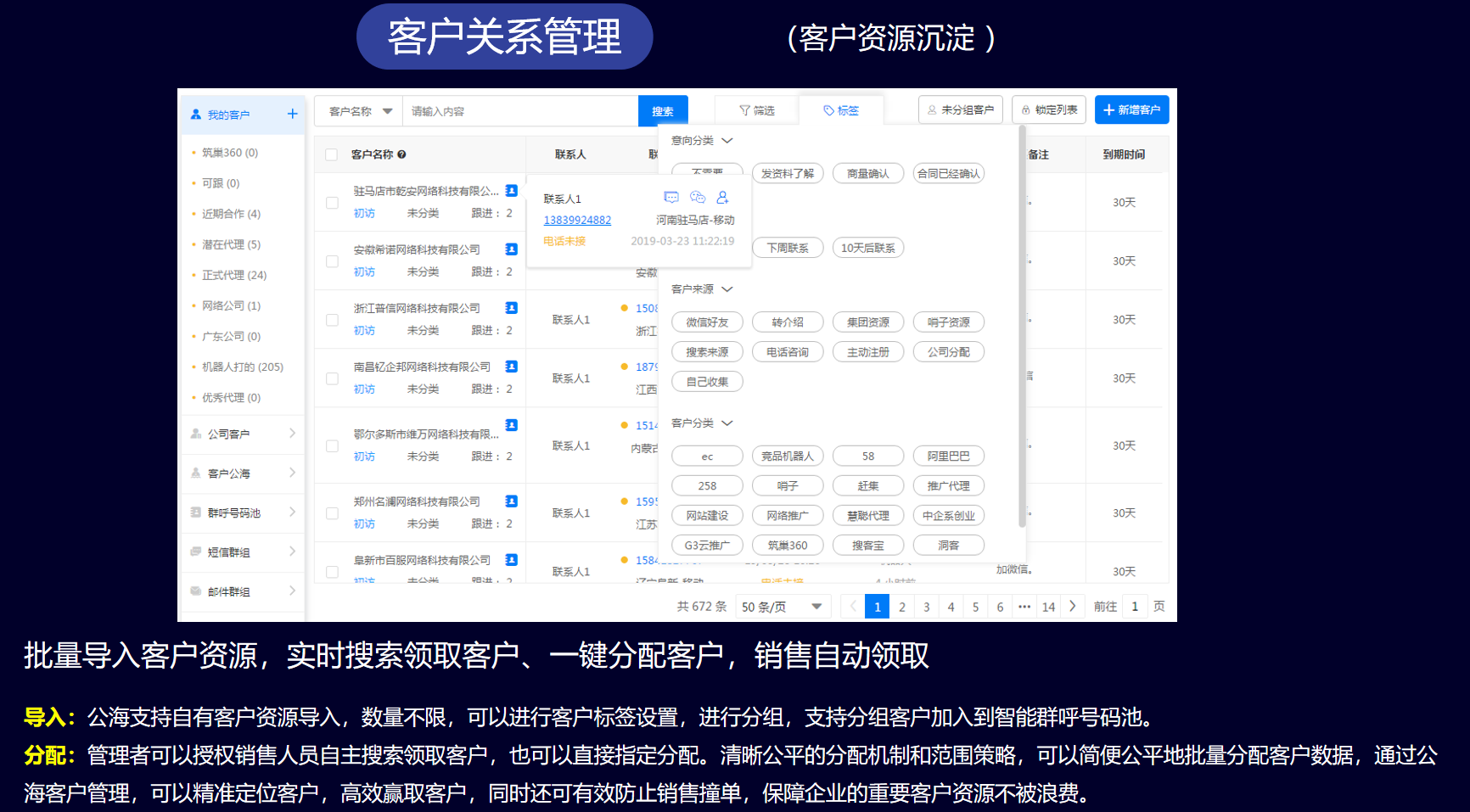Click the SMS message icon in contact popup
This screenshot has height=812, width=1470.
click(x=671, y=198)
